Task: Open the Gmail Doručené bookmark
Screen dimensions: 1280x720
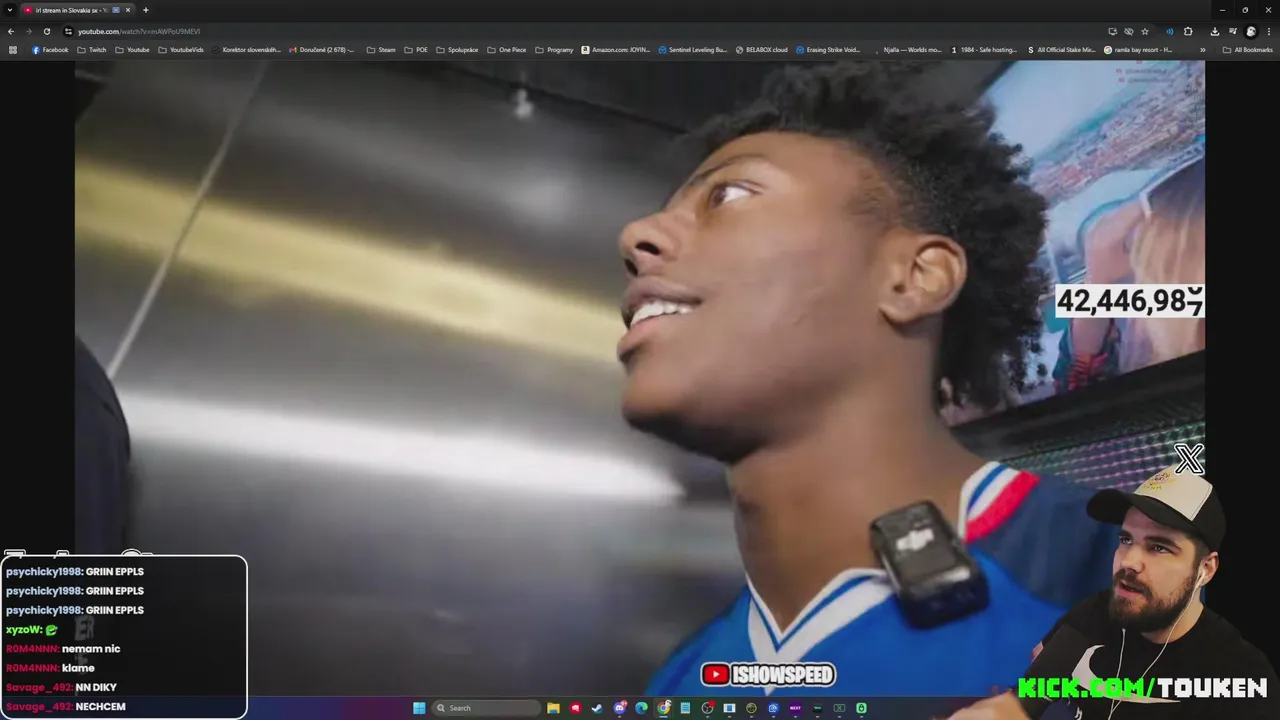Action: click(321, 50)
